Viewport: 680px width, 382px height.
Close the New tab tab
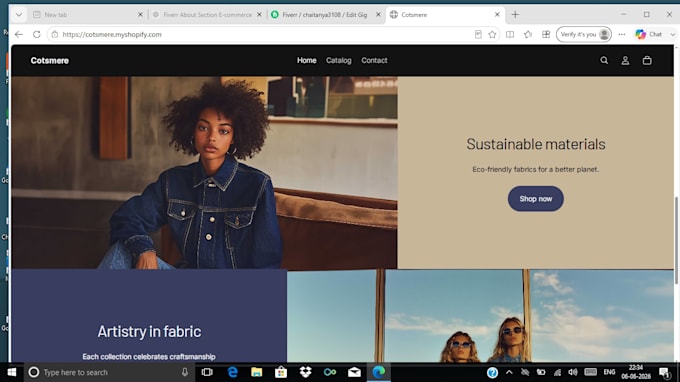140,14
